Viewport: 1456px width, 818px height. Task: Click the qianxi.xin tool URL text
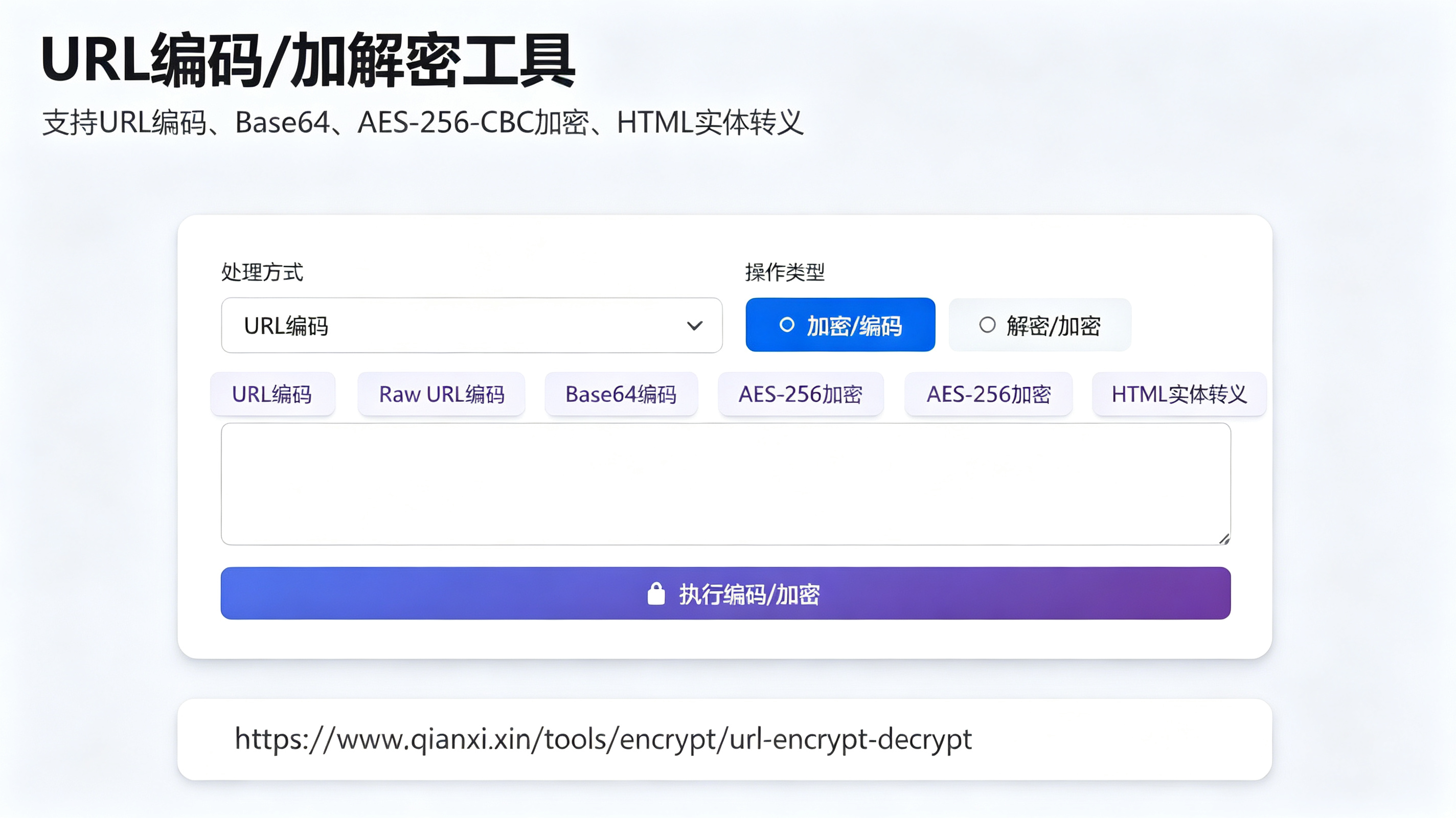(x=603, y=739)
